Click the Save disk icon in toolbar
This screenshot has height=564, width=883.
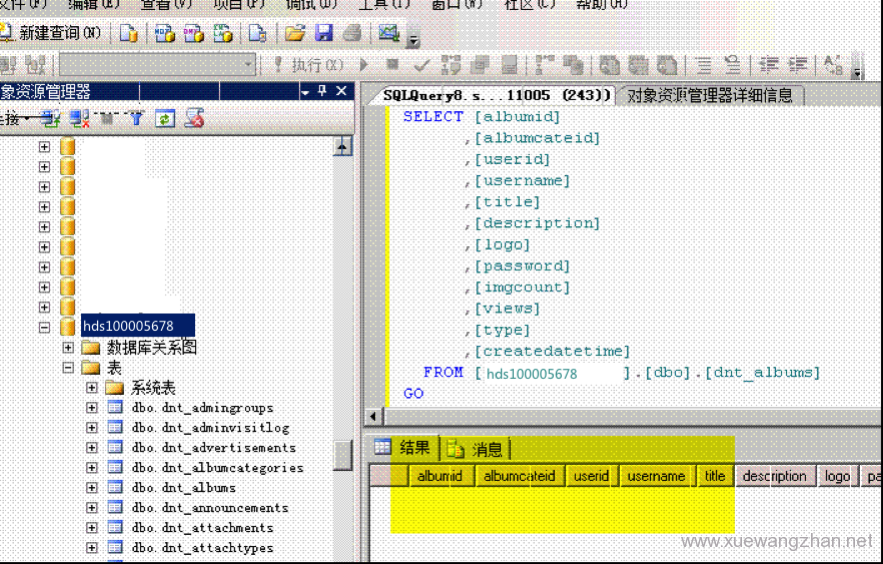pyautogui.click(x=323, y=34)
